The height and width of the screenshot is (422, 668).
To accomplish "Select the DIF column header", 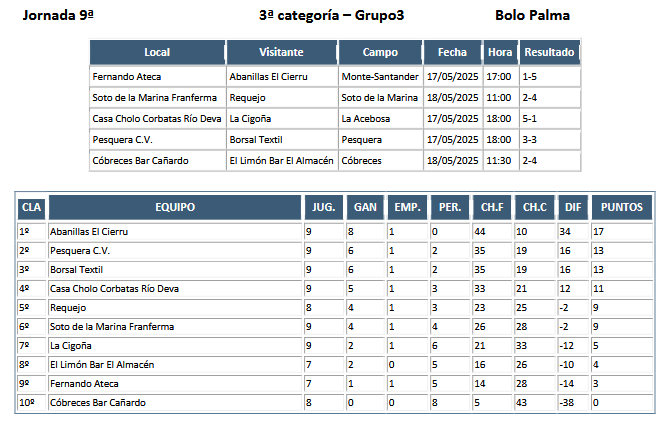I will click(573, 207).
